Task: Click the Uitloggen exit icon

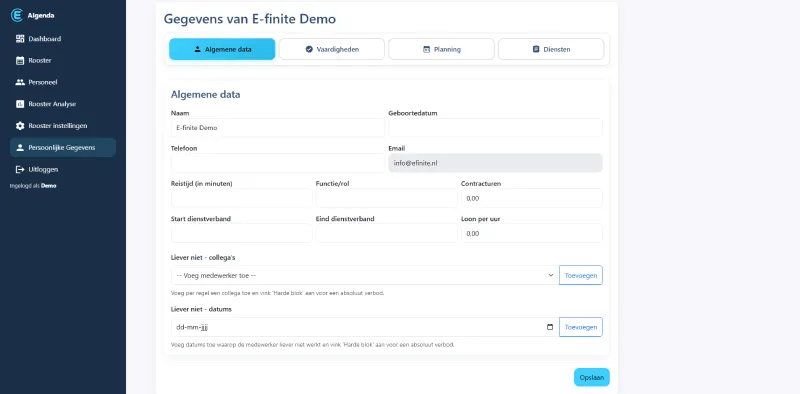Action: point(20,169)
